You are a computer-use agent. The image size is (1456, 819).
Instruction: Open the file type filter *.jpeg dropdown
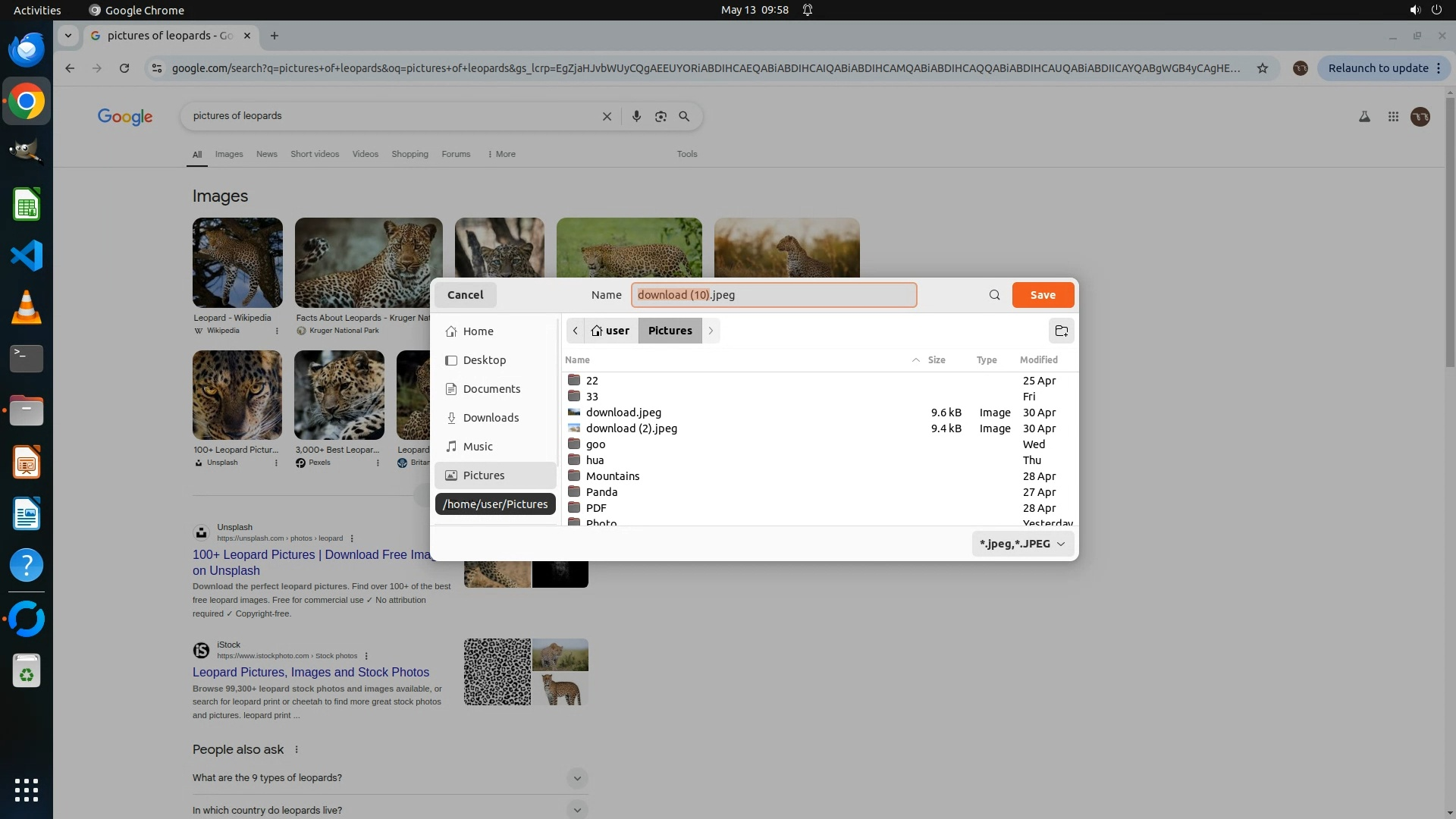[x=1022, y=544]
